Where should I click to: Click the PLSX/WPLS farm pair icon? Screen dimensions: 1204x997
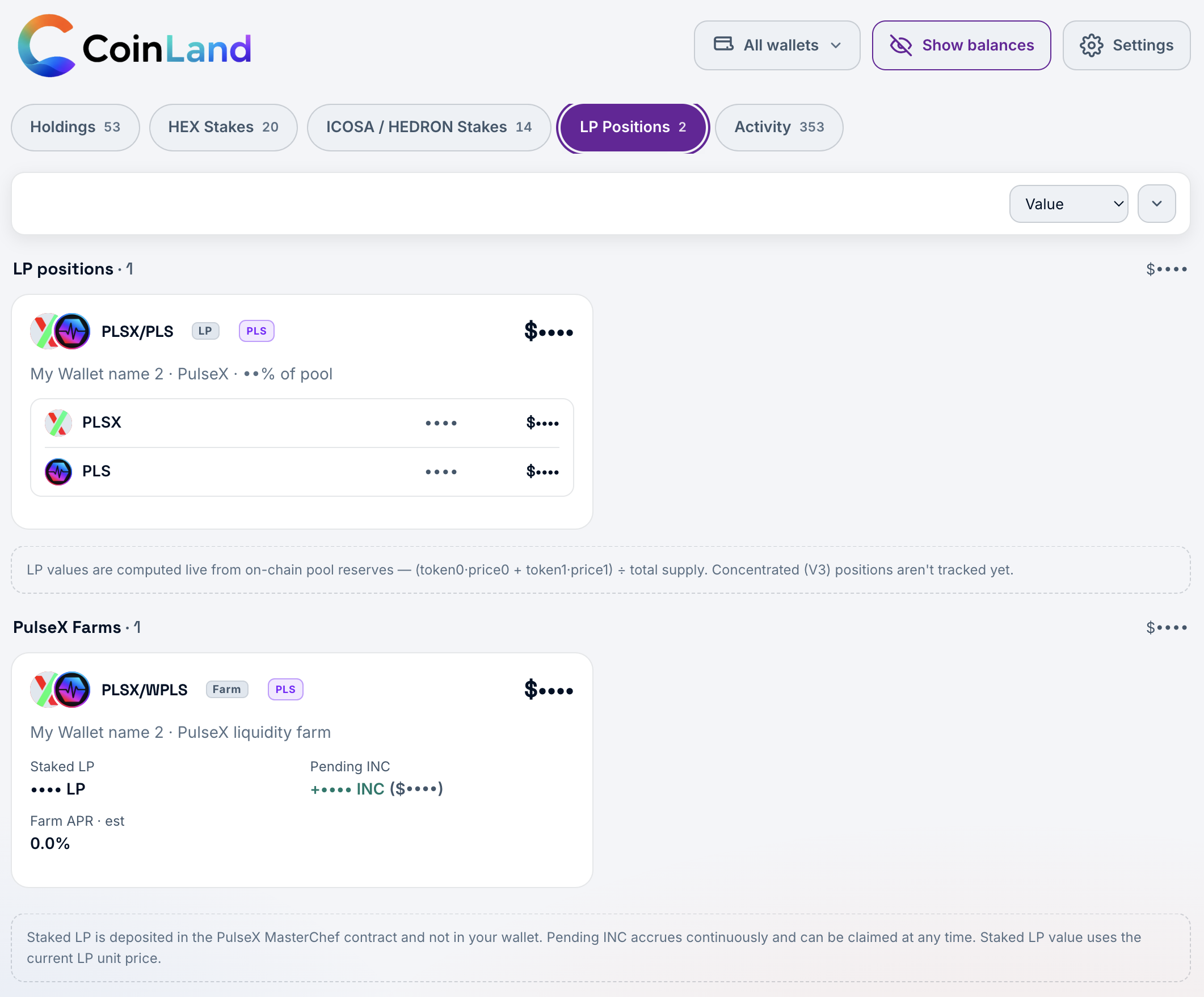click(60, 689)
